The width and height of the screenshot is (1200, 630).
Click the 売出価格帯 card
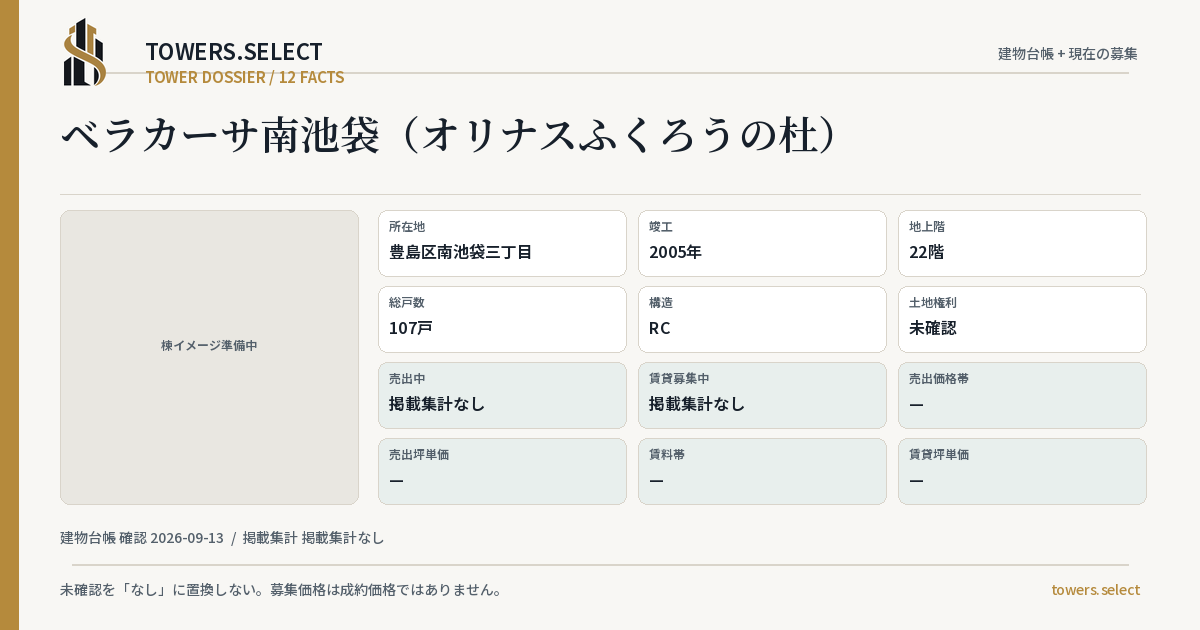(1022, 395)
